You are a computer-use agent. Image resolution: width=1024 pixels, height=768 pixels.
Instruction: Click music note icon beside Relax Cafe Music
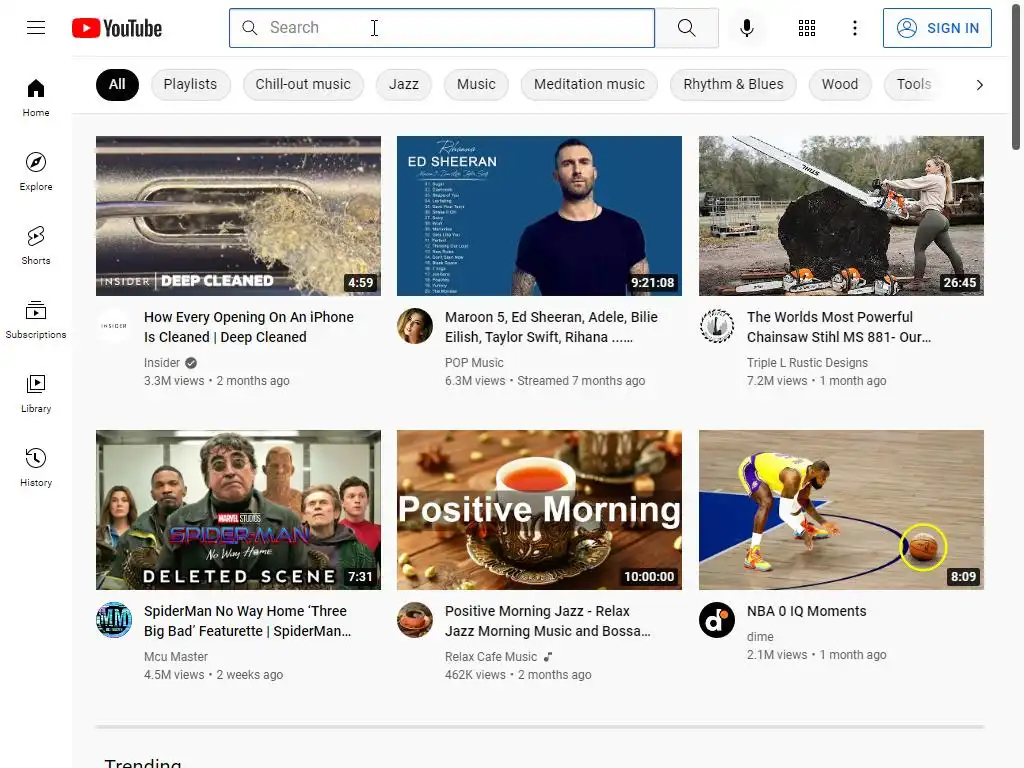pyautogui.click(x=548, y=657)
